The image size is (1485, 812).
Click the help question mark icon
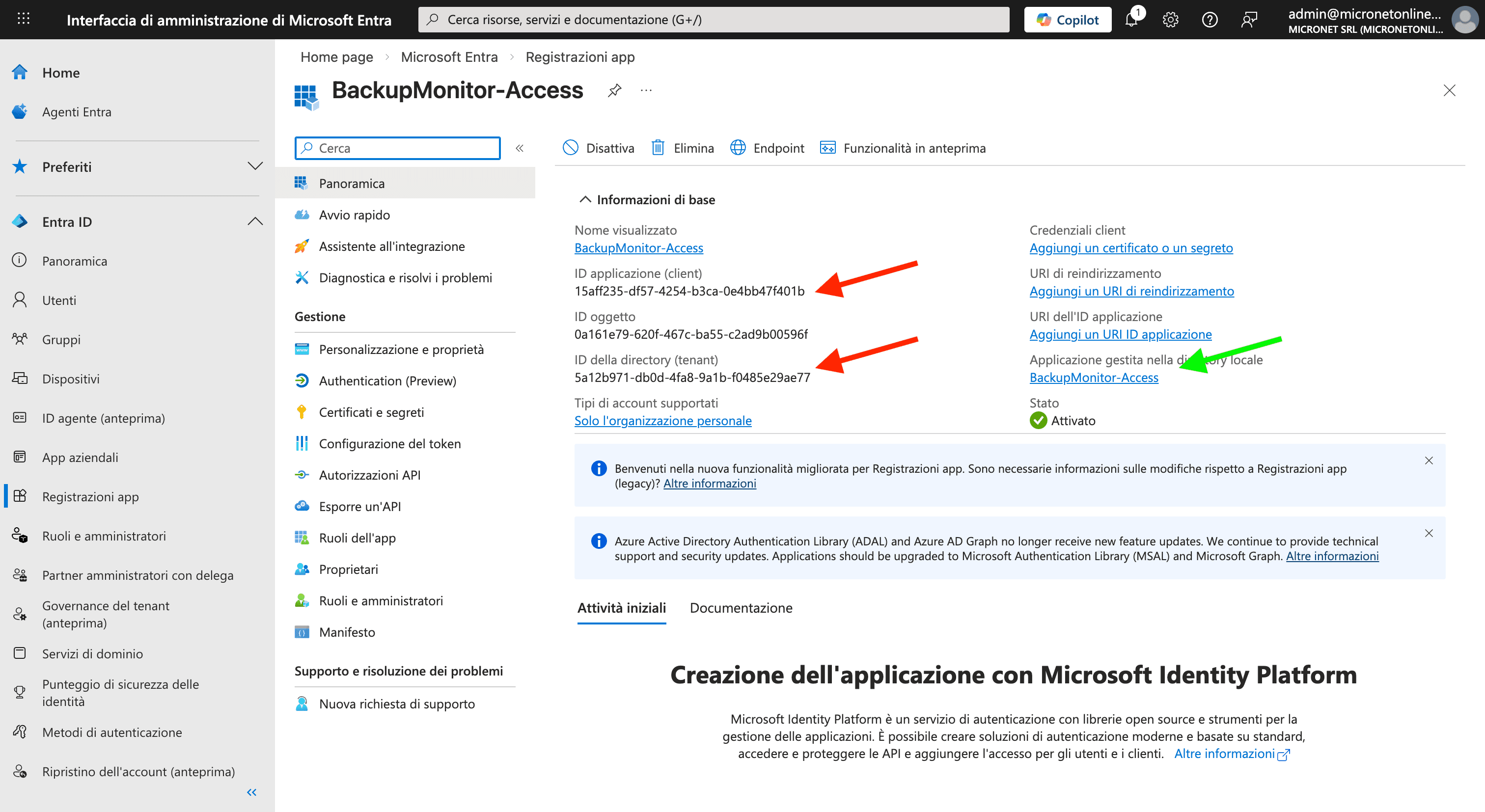pyautogui.click(x=1210, y=20)
